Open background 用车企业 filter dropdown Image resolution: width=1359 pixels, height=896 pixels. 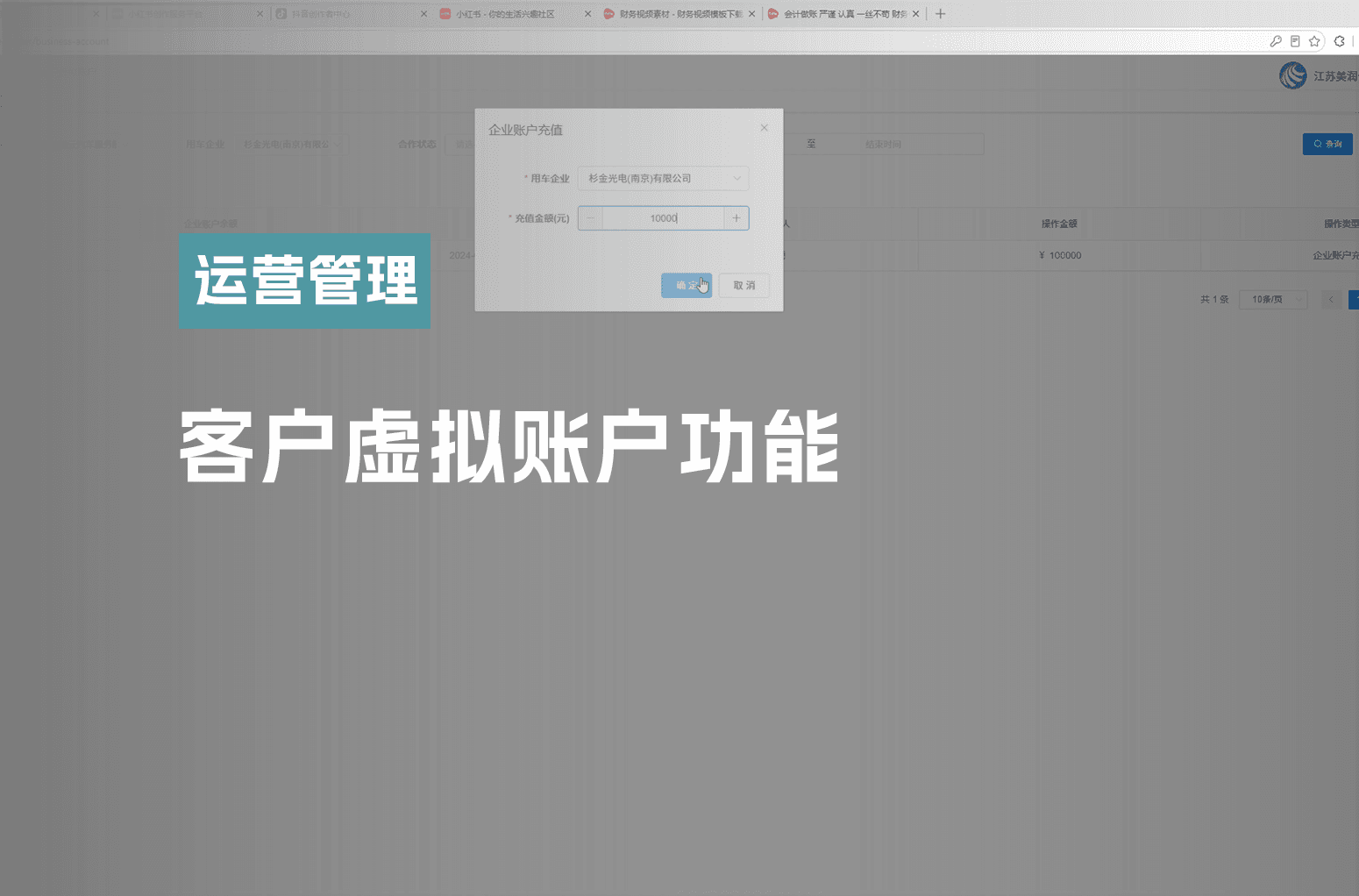[x=292, y=145]
